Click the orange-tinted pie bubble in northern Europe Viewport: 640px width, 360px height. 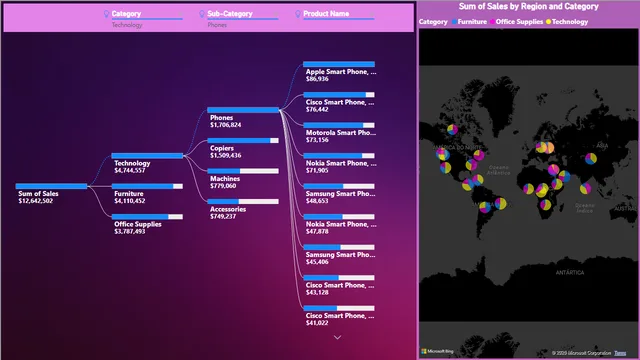pos(549,147)
